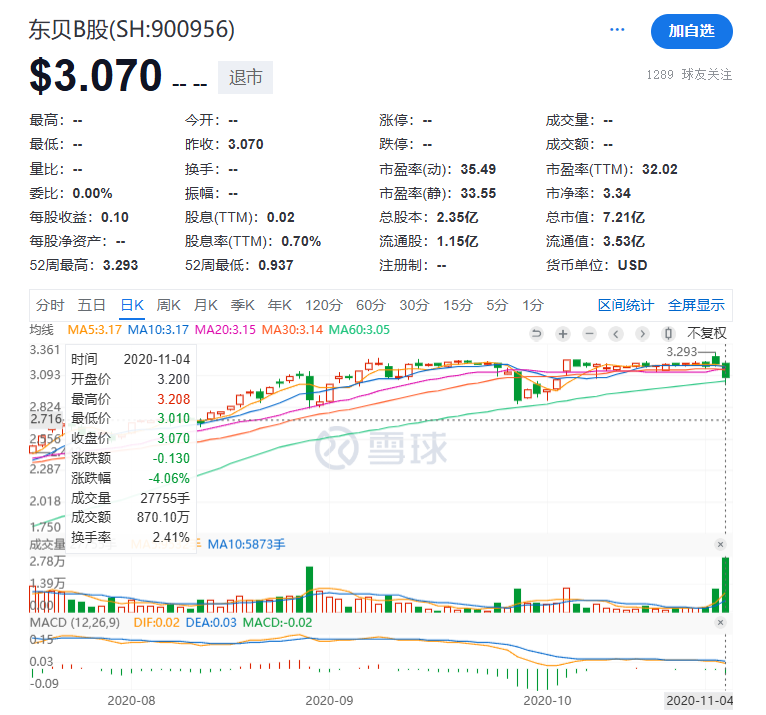Screen dimensions: 766x715
Task: Click the 货币单位 USD value
Action: click(x=633, y=265)
